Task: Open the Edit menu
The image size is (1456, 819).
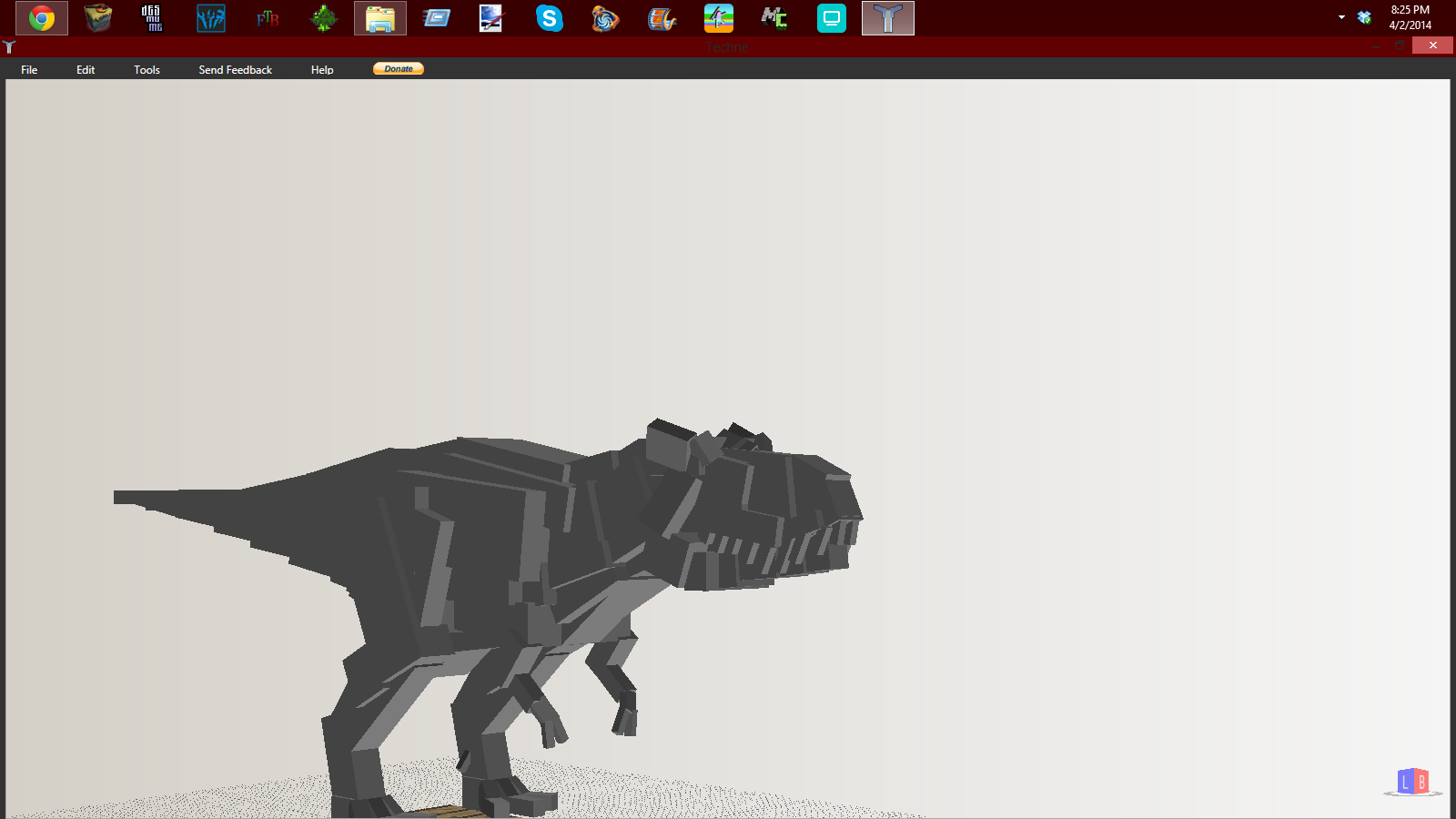Action: click(86, 69)
